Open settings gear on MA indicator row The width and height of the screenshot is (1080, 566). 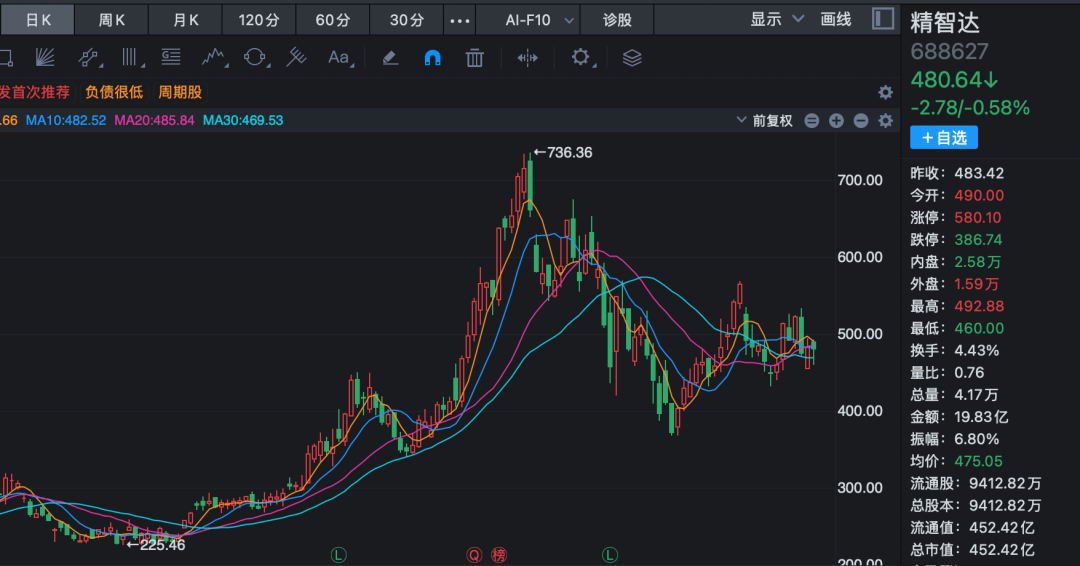pos(886,121)
